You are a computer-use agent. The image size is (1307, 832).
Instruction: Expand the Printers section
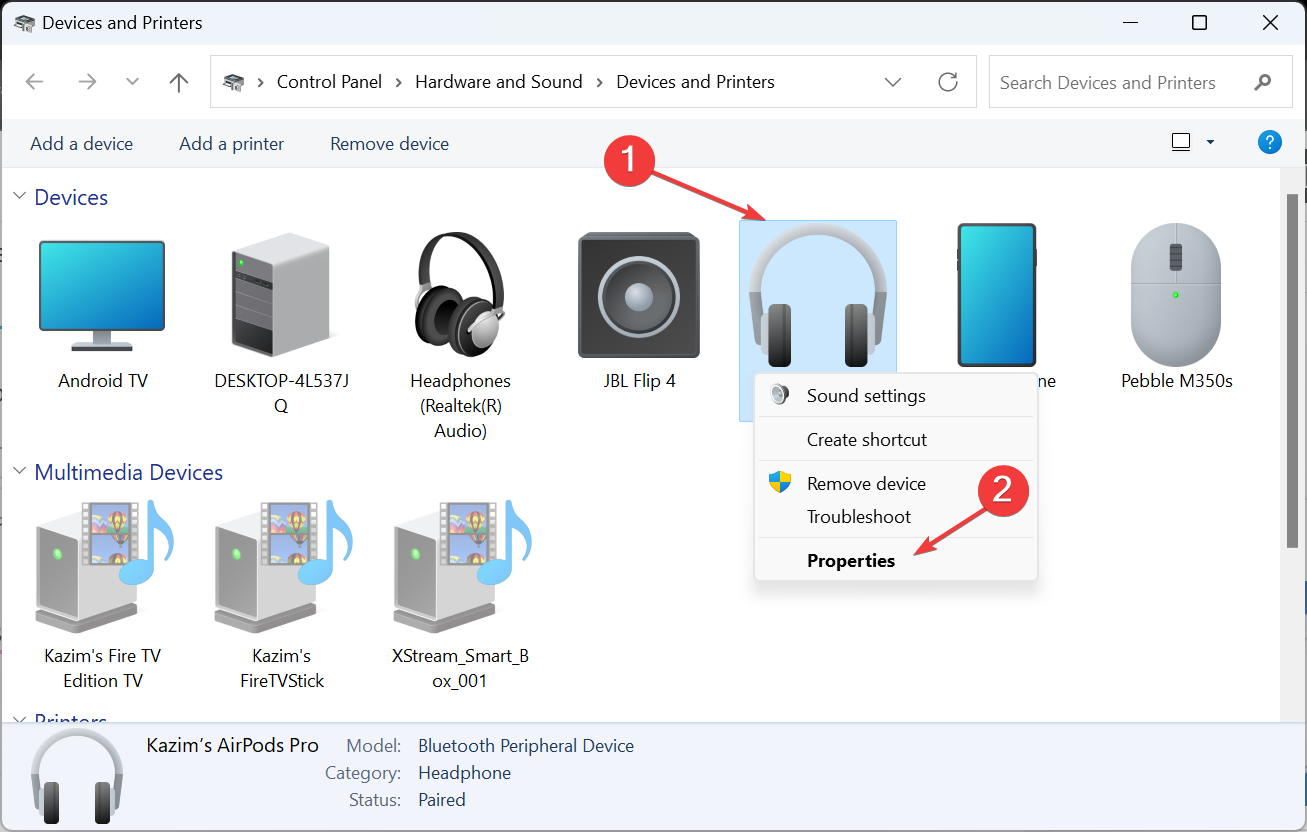20,721
